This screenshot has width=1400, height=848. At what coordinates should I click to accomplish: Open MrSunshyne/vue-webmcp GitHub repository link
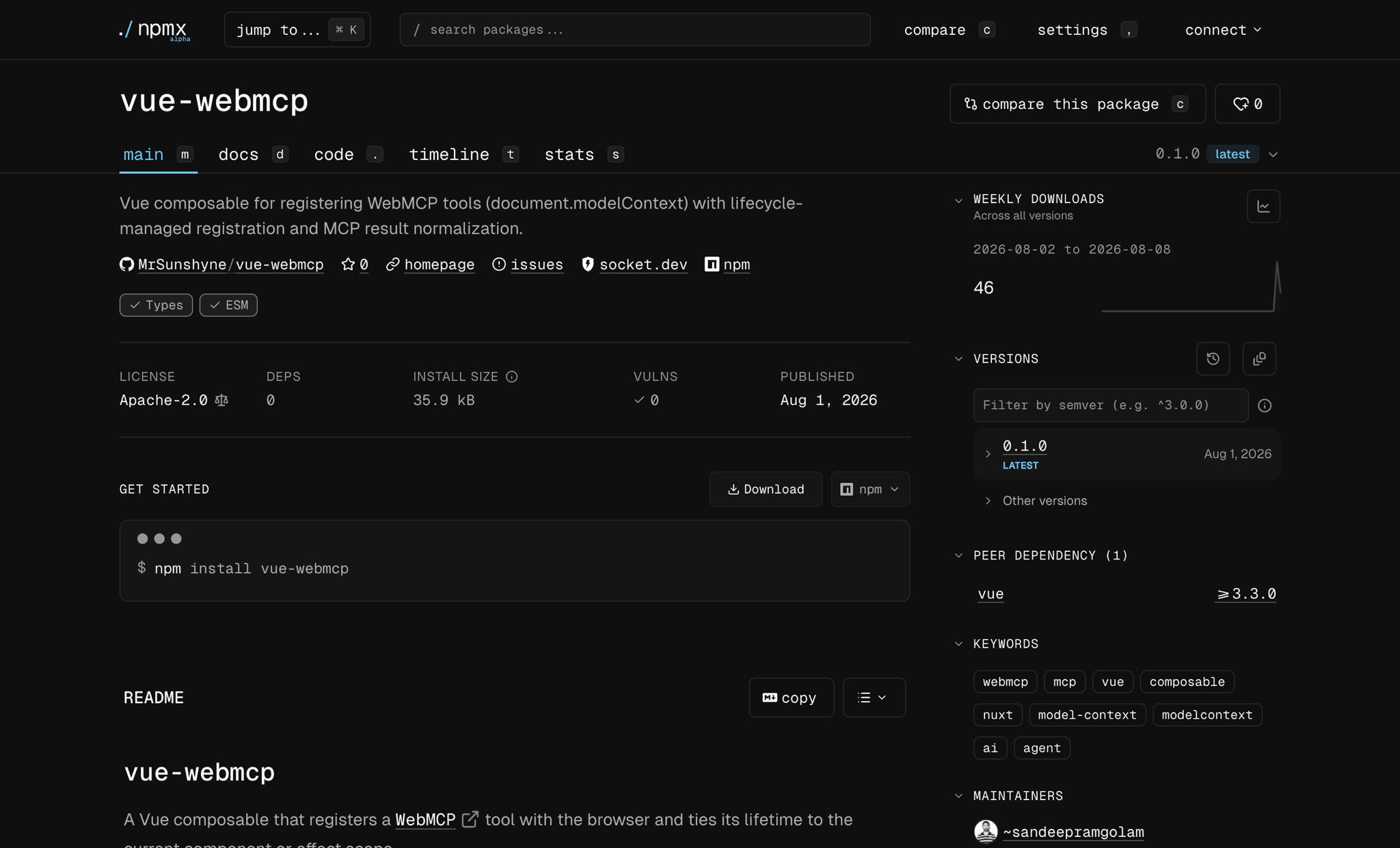pos(230,264)
